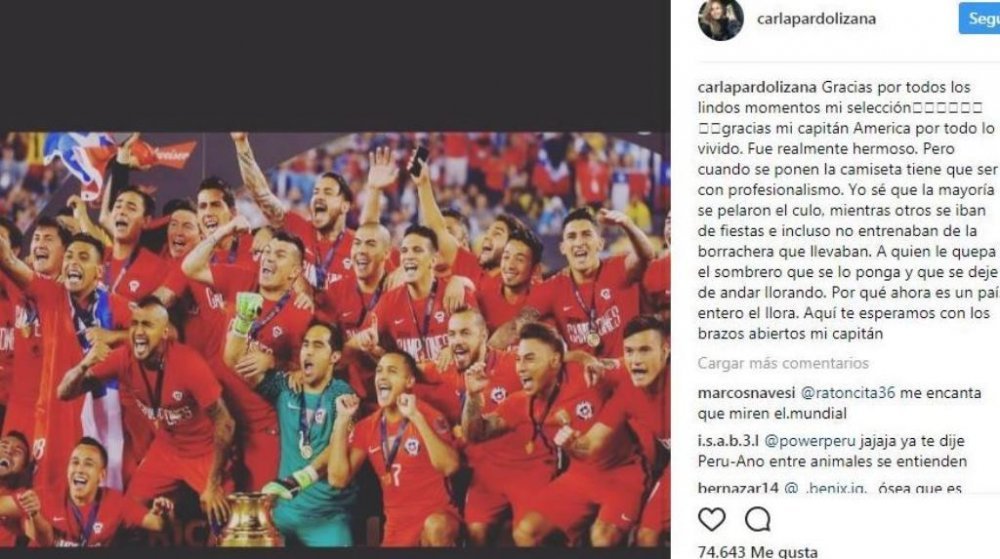Open comments with the speech bubble icon

click(x=758, y=519)
